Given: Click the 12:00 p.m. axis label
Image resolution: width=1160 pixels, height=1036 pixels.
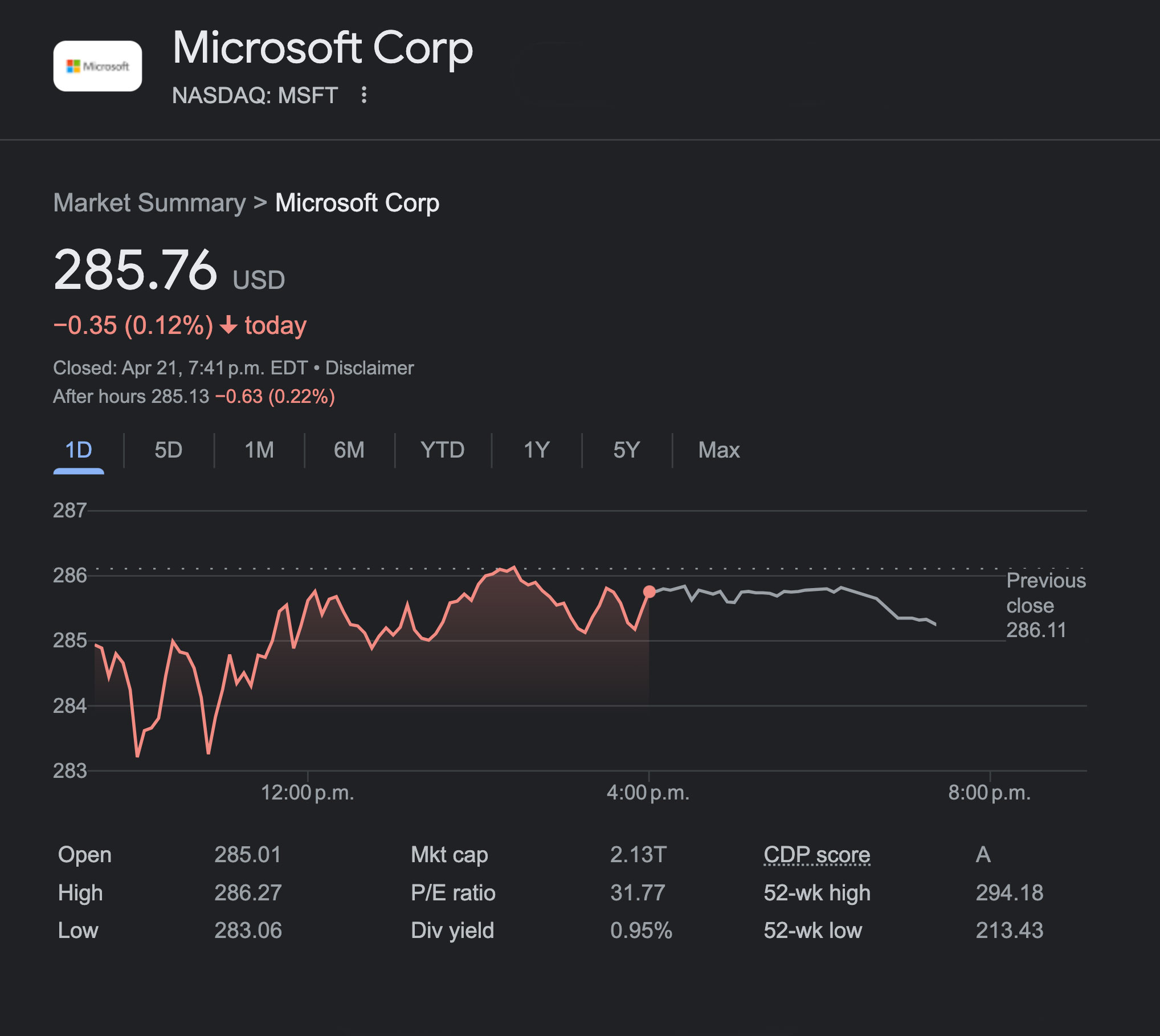Looking at the screenshot, I should (308, 793).
